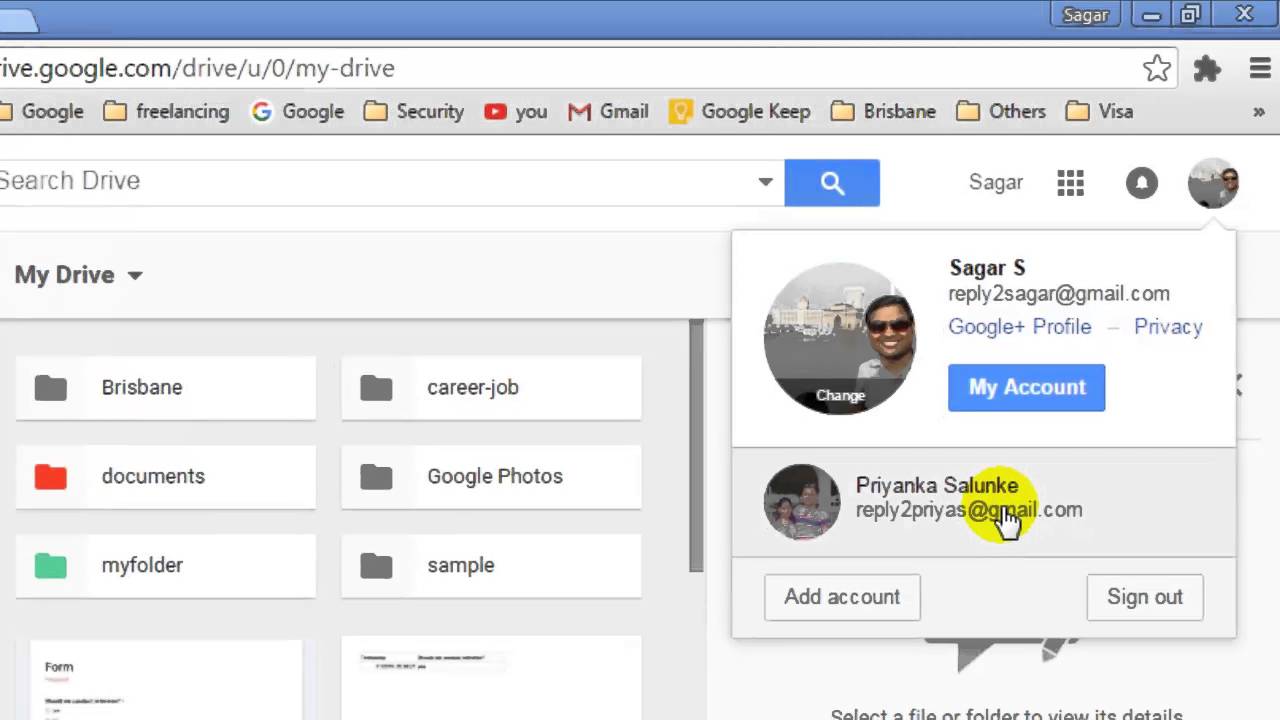Expand the My Drive dropdown
This screenshot has width=1280, height=720.
tap(135, 276)
